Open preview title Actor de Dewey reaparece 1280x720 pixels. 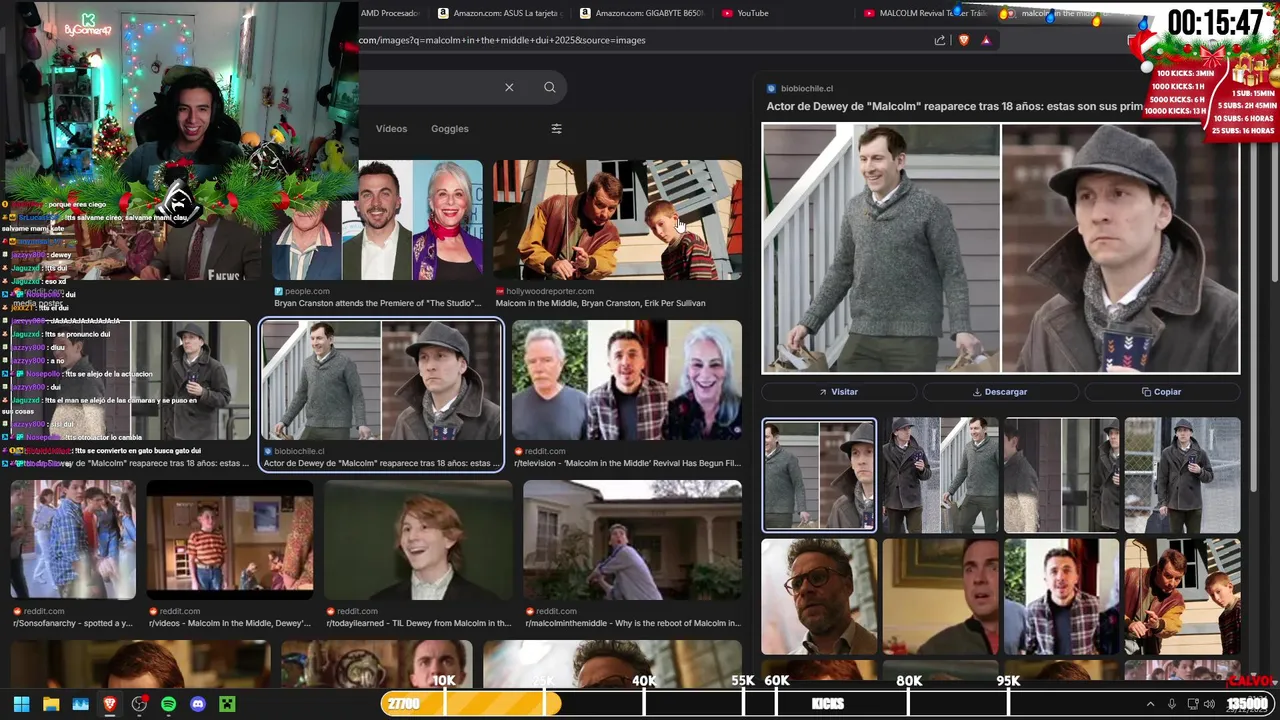pyautogui.click(x=954, y=106)
